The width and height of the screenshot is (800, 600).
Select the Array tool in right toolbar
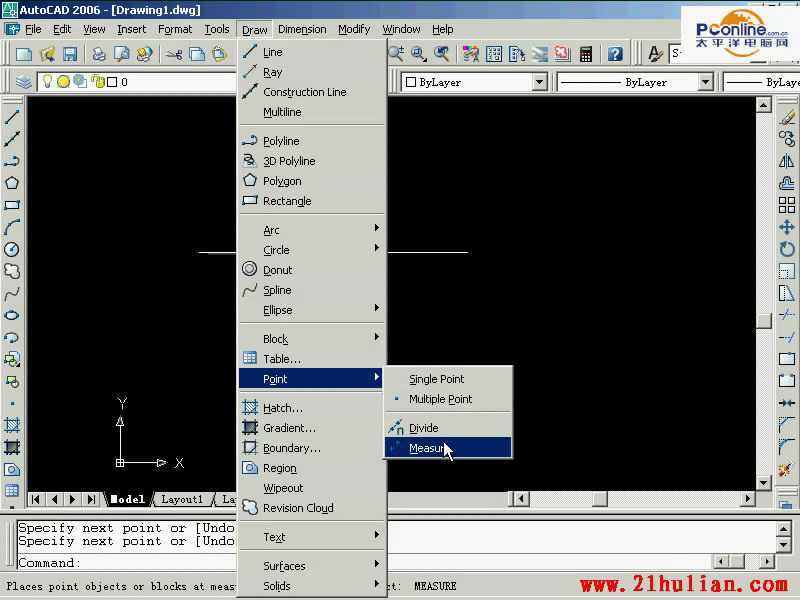pyautogui.click(x=786, y=205)
